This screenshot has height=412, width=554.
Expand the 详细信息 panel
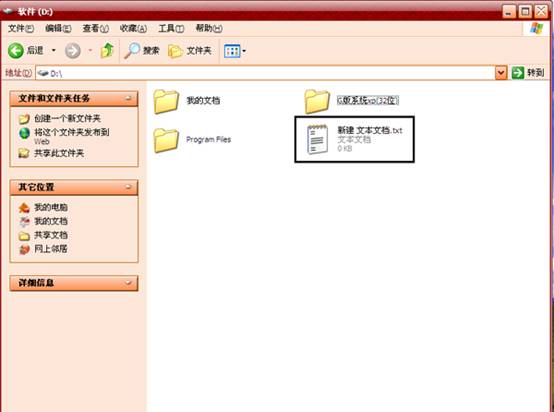128,283
